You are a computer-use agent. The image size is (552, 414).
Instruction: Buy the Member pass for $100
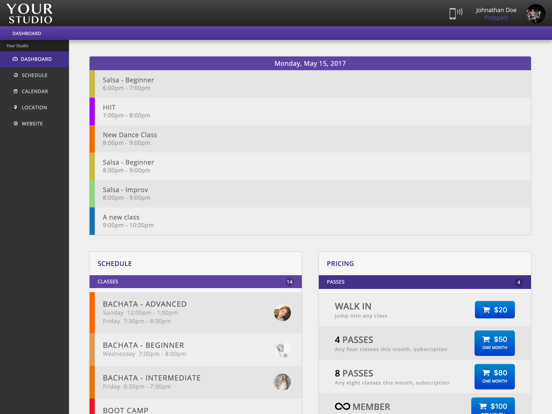pos(493,406)
